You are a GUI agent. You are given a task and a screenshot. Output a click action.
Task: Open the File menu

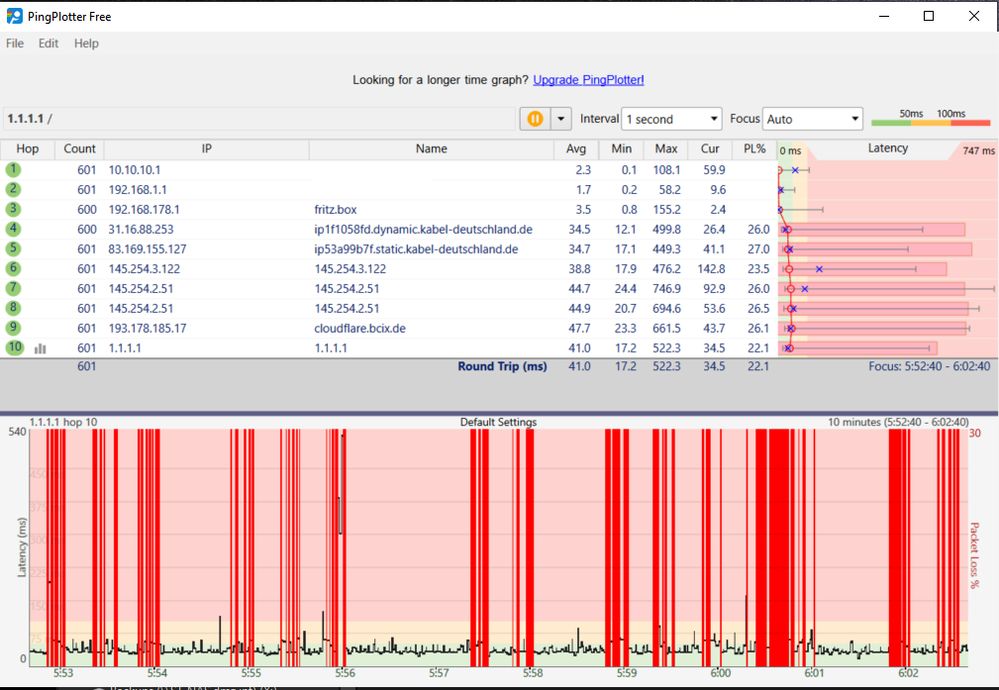click(x=15, y=44)
